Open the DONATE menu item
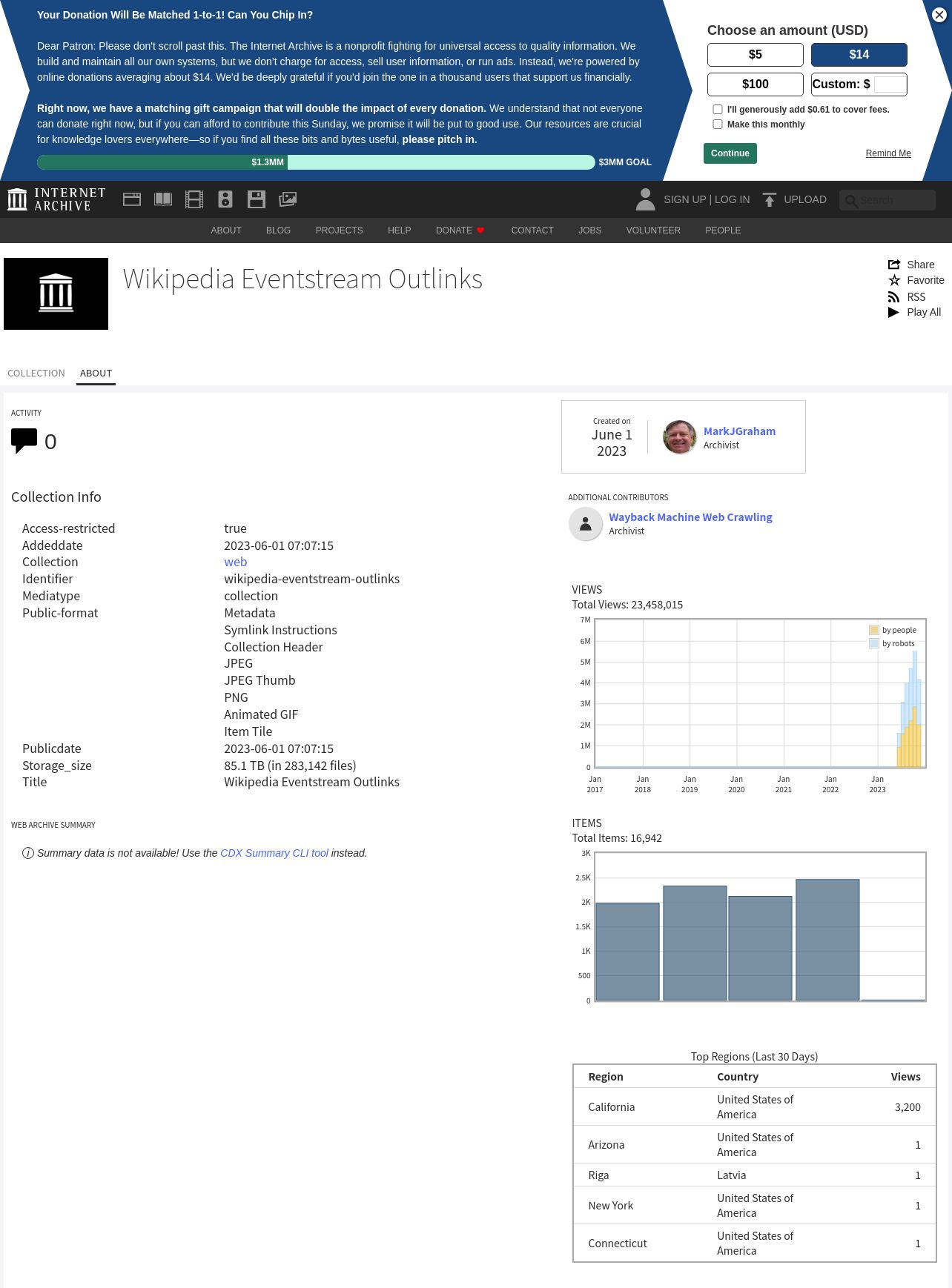The height and width of the screenshot is (1288, 952). click(454, 230)
